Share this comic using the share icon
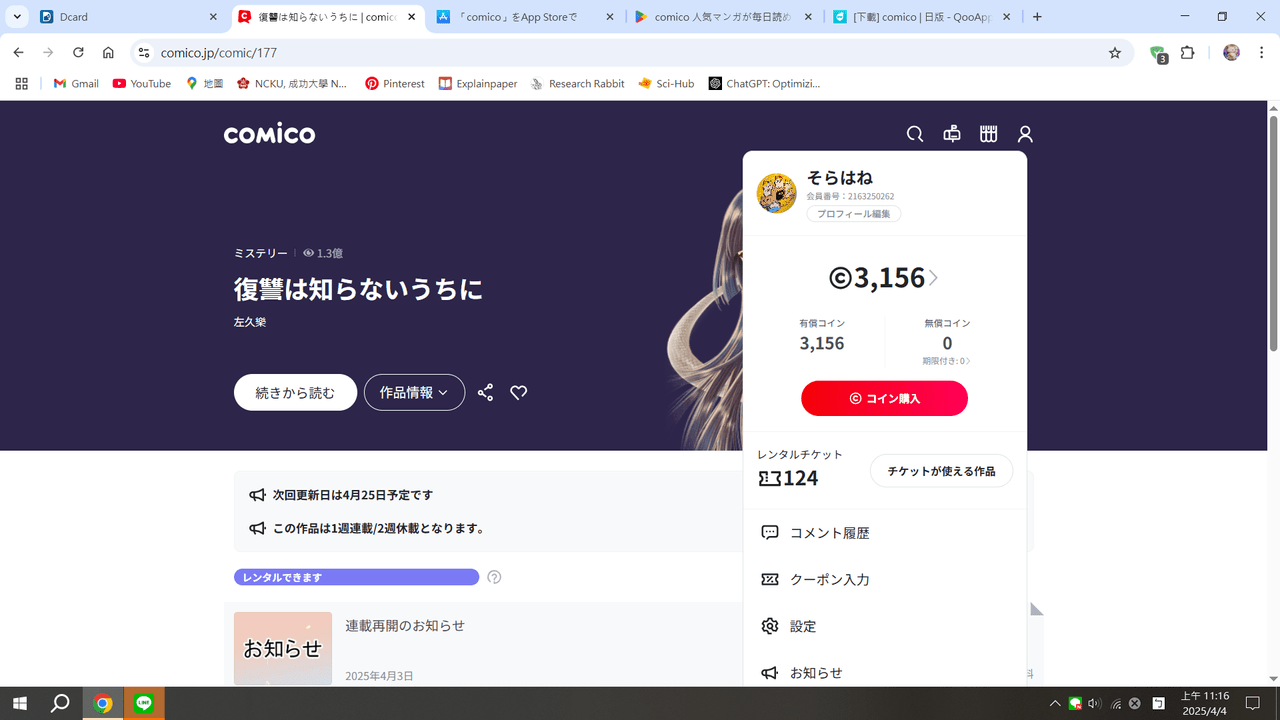Screen dimensions: 1280x720 pyautogui.click(x=485, y=393)
